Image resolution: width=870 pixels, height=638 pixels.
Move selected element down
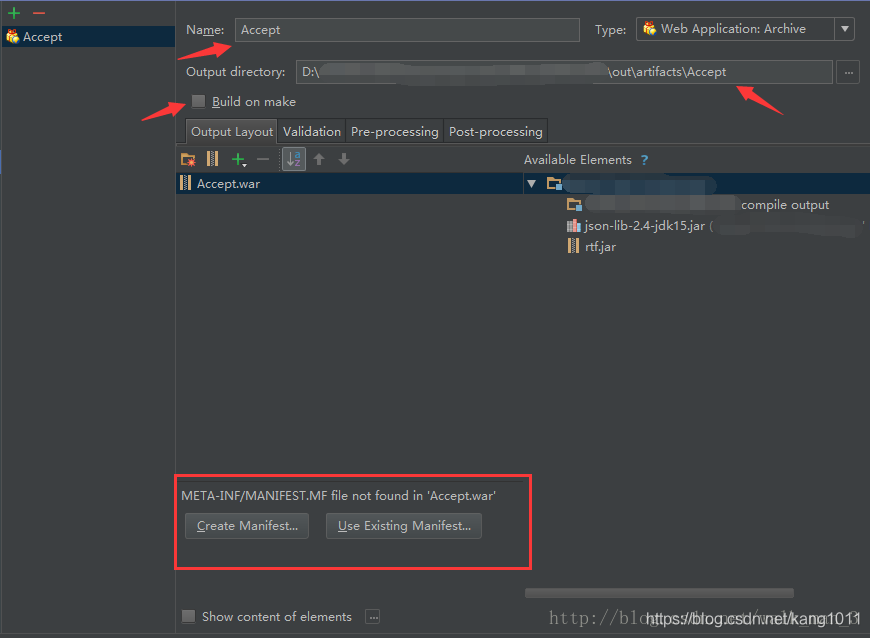click(x=344, y=160)
